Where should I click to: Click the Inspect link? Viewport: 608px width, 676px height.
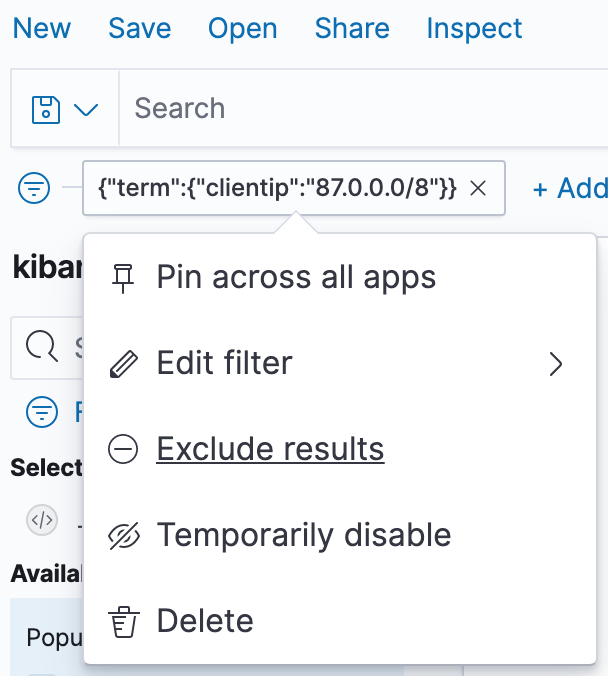click(474, 28)
